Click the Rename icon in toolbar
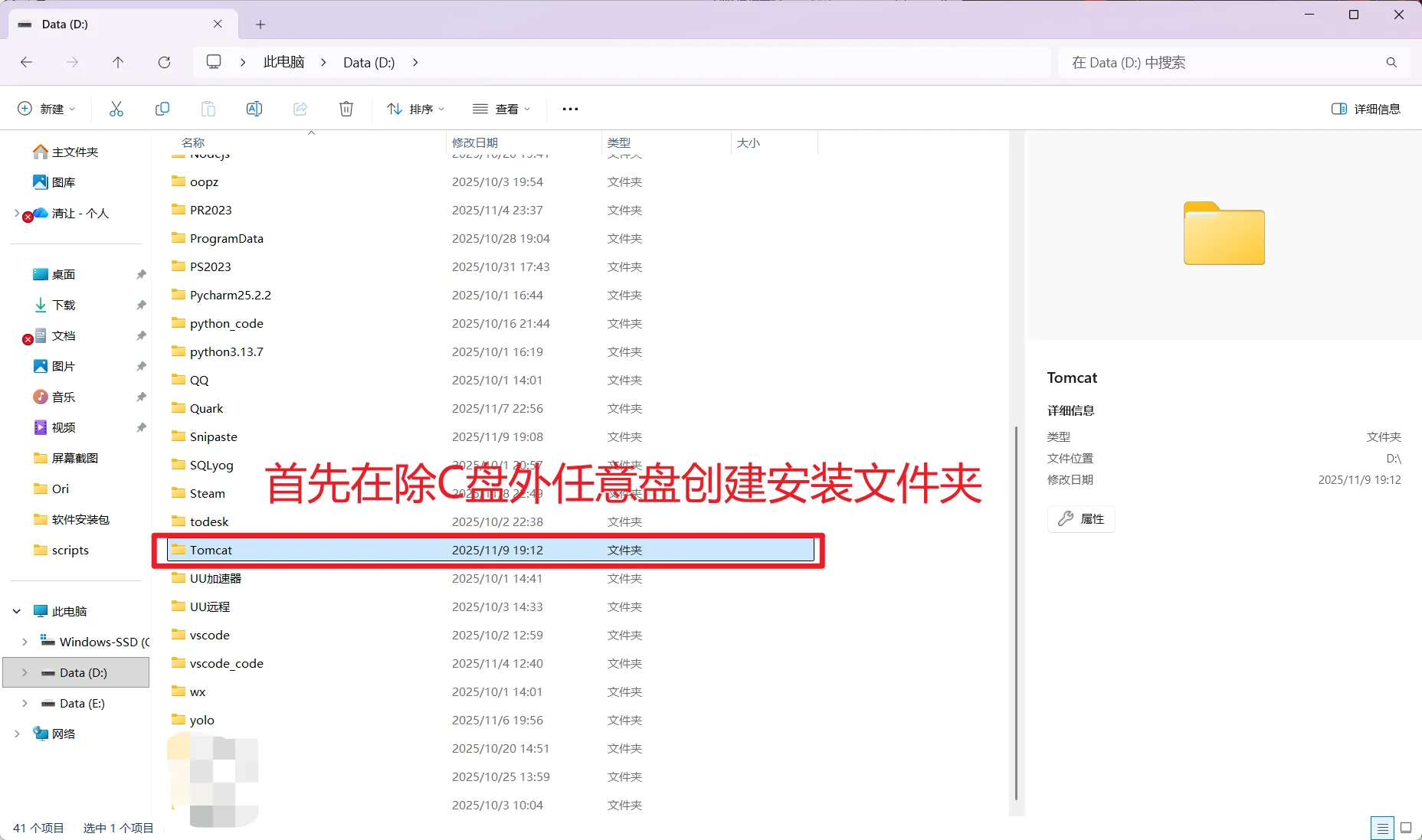 pyautogui.click(x=254, y=109)
